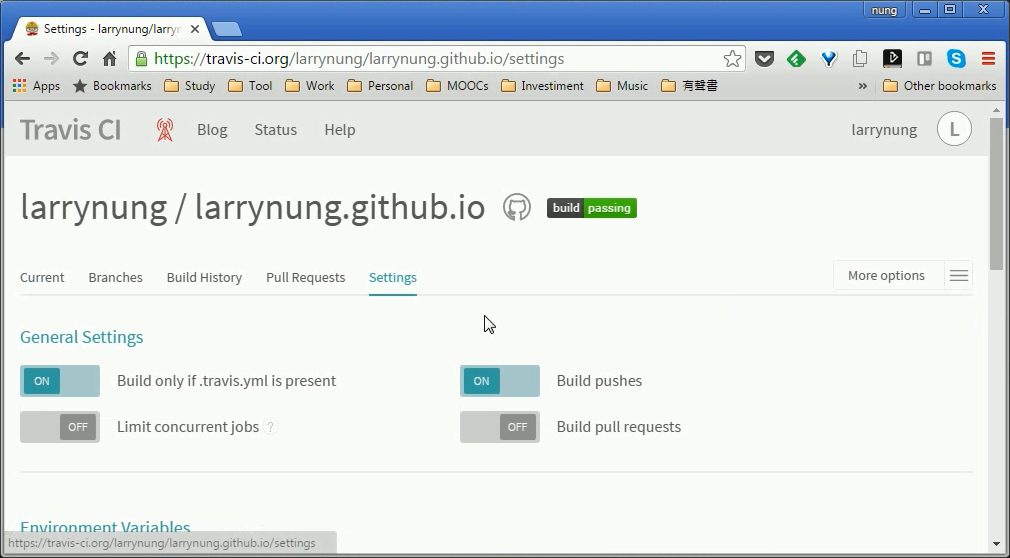Open the Music bookmarks folder
Screen dimensions: 1010x558
[622, 86]
